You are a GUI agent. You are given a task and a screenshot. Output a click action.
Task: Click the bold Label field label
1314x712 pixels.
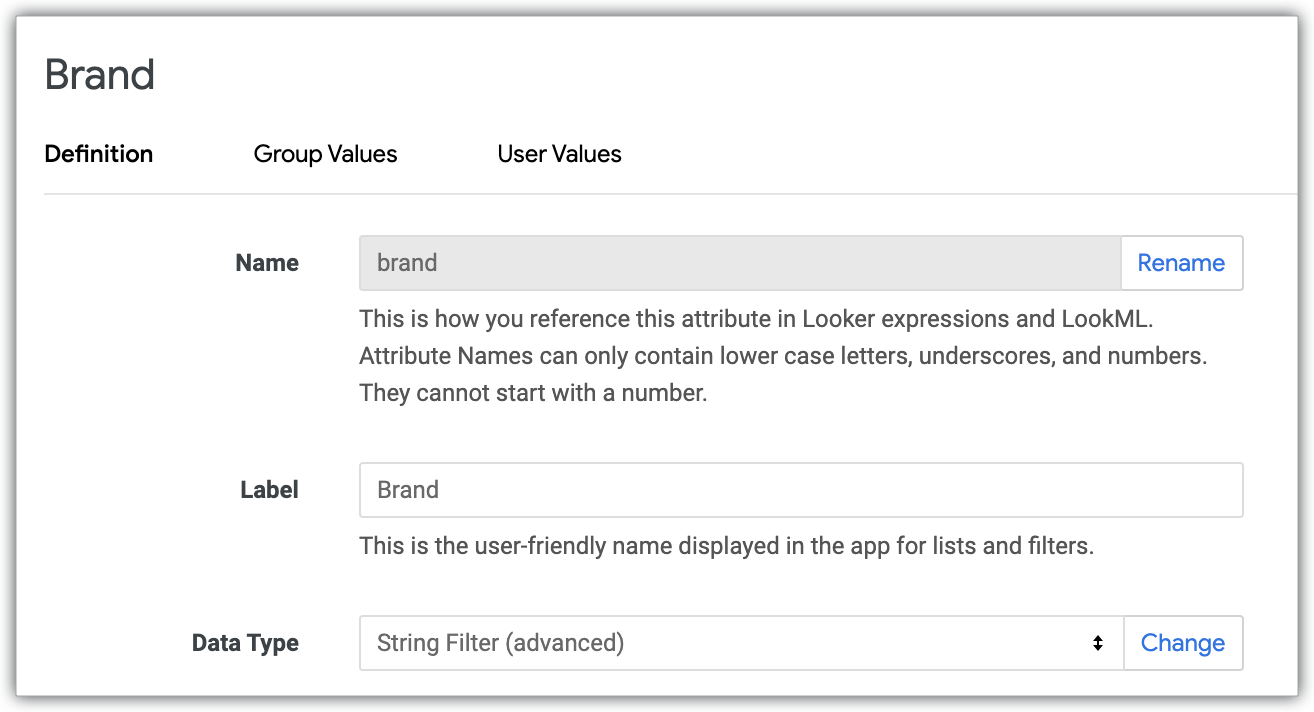click(x=269, y=490)
